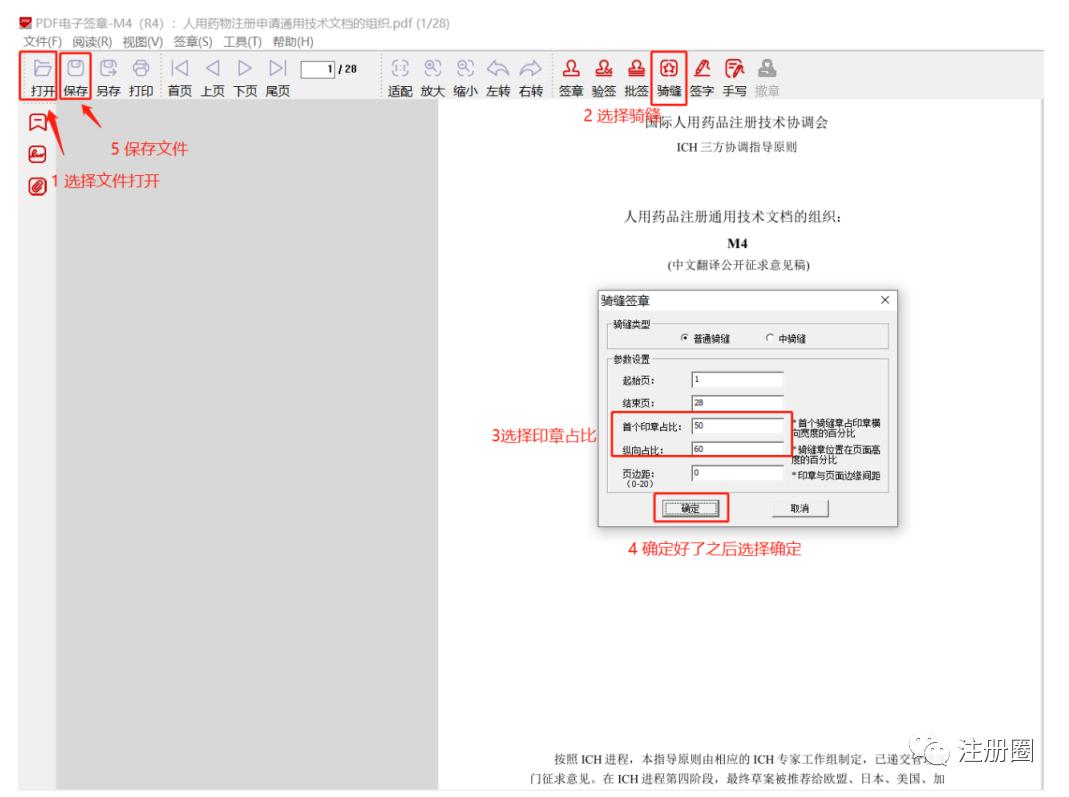Select the 骑缝 cross-page seal tool
1069x797 pixels.
tap(669, 69)
